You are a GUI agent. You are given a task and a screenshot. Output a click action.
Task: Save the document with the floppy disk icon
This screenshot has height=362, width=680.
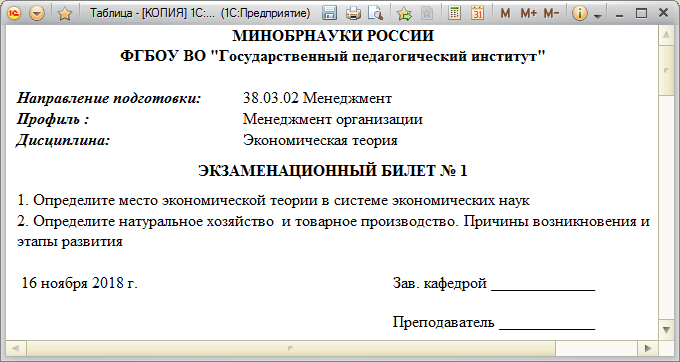pos(330,13)
